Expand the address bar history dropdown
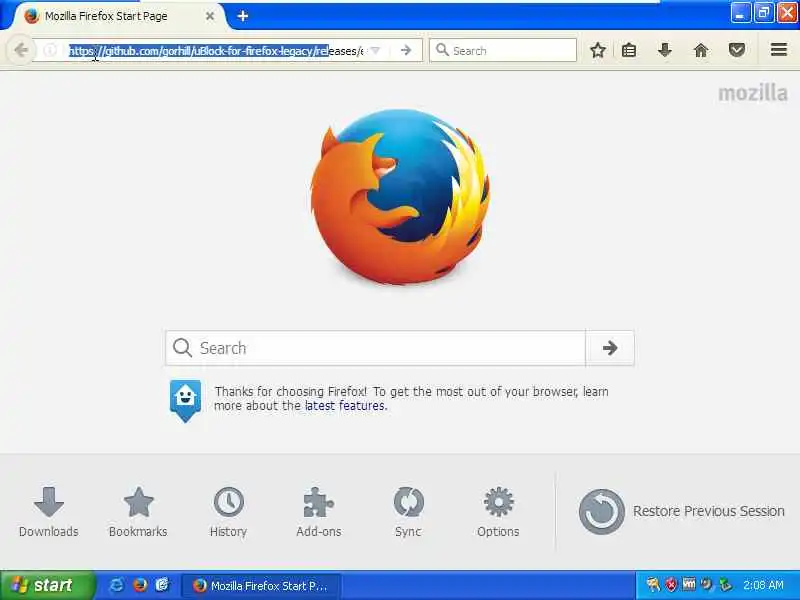The image size is (800, 600). 376,51
